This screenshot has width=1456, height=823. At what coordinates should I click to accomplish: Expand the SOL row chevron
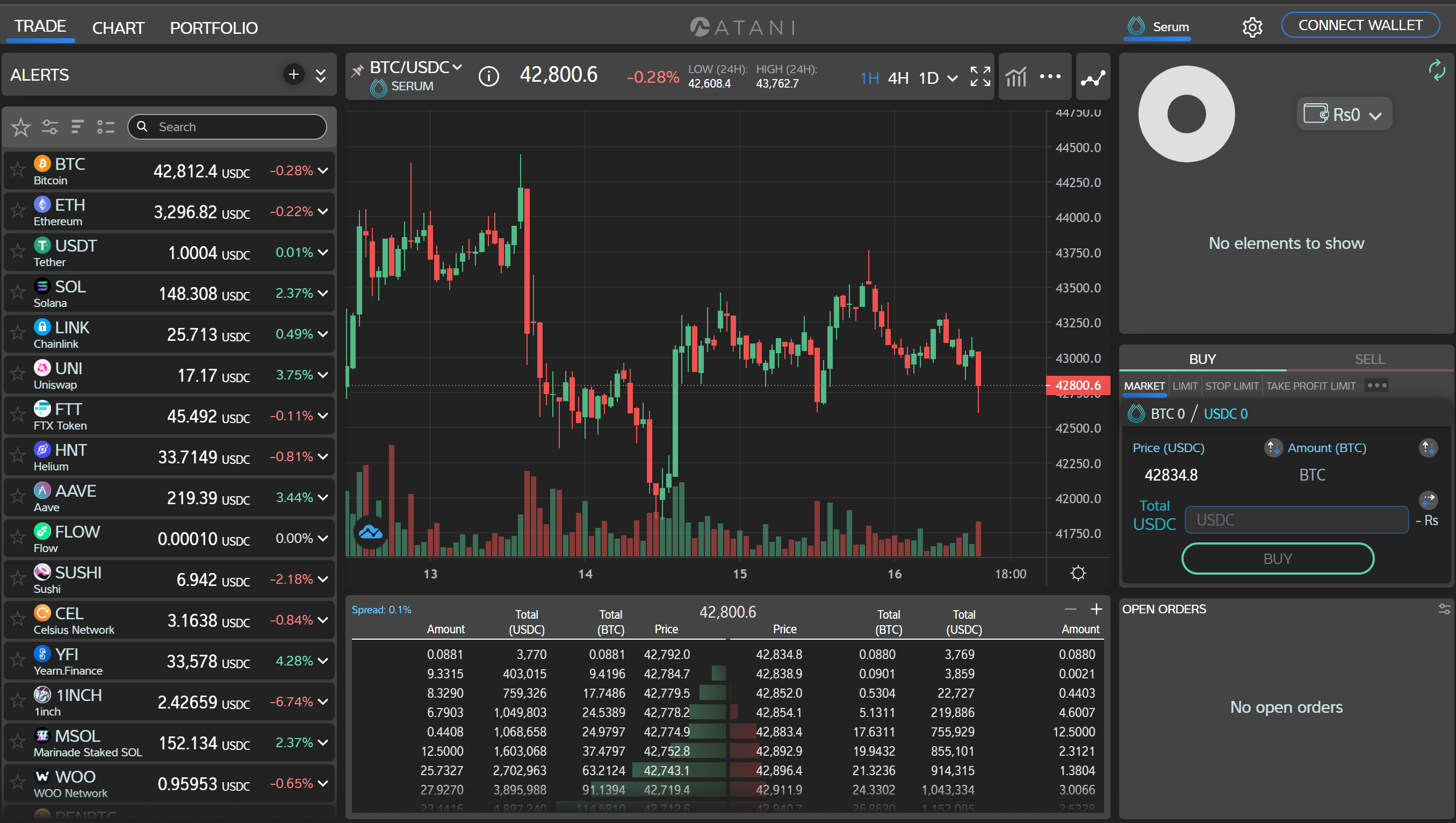(x=323, y=293)
